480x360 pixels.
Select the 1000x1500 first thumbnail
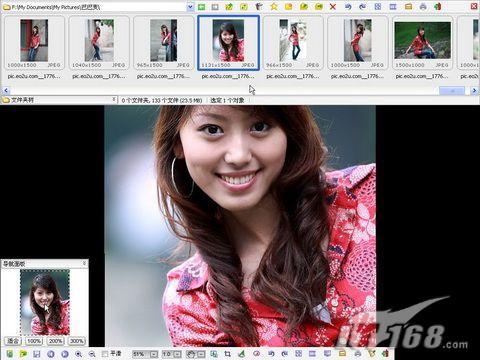34,42
